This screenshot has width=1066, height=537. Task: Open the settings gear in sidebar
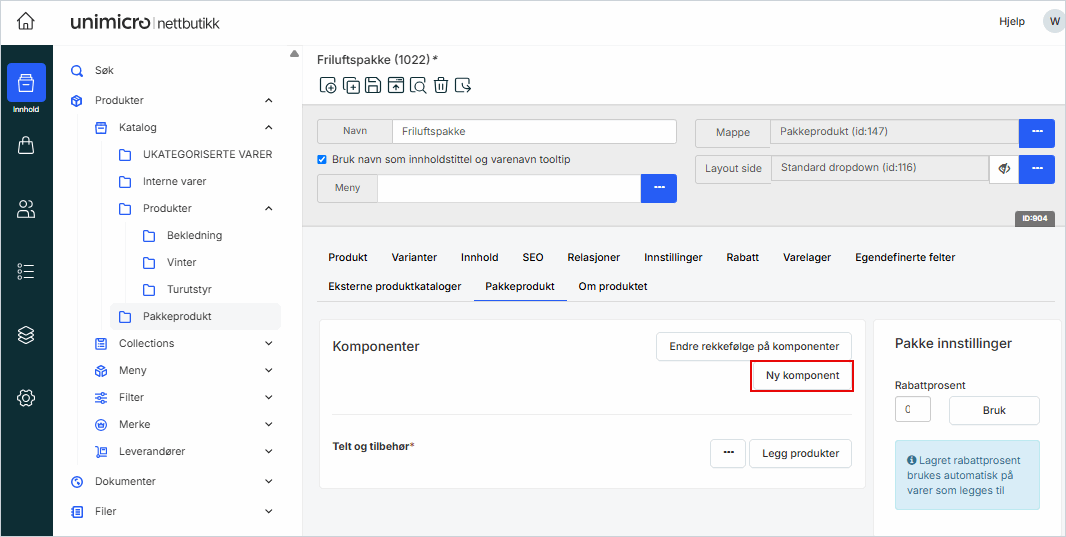pyautogui.click(x=26, y=398)
